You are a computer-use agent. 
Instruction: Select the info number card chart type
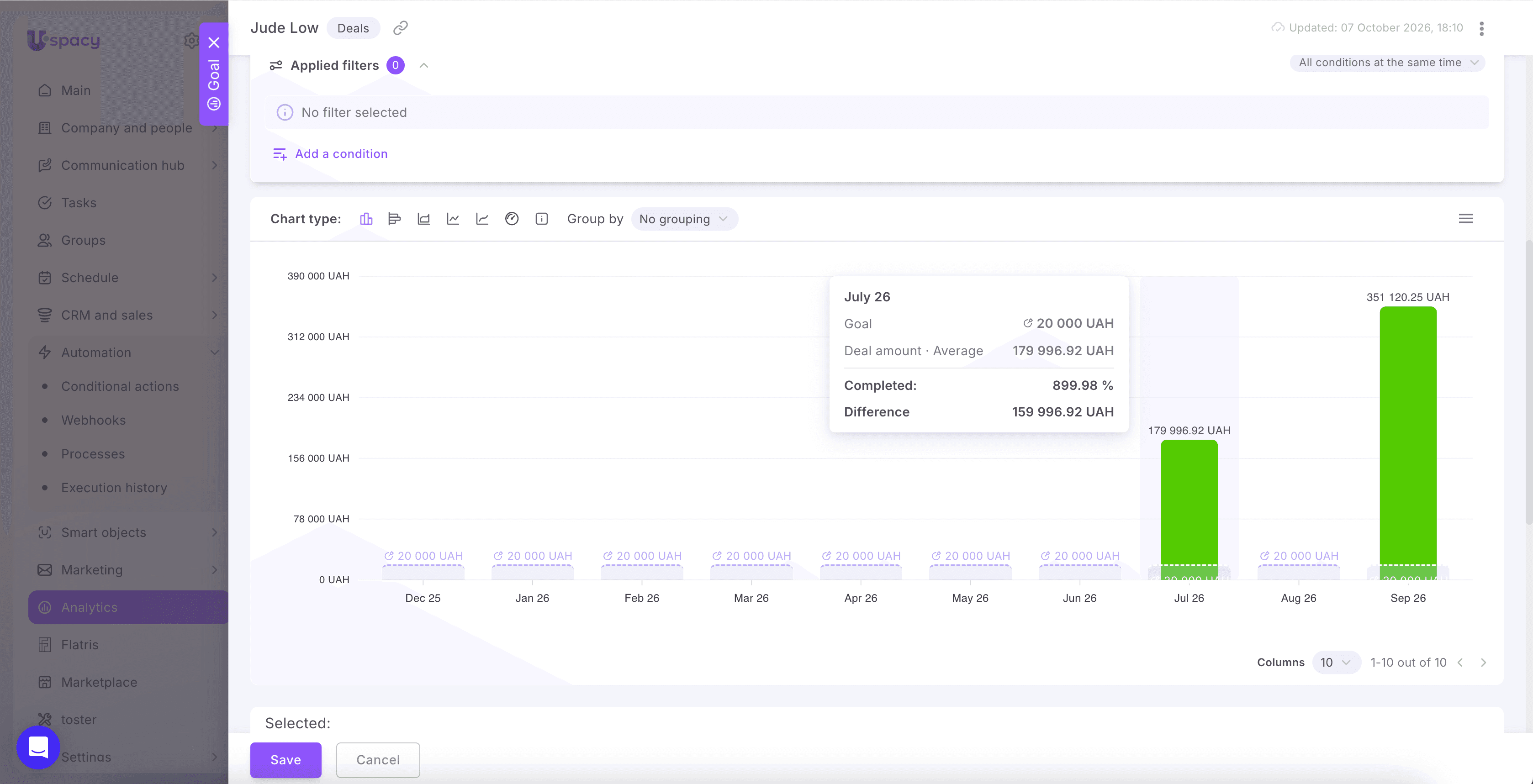(x=542, y=219)
